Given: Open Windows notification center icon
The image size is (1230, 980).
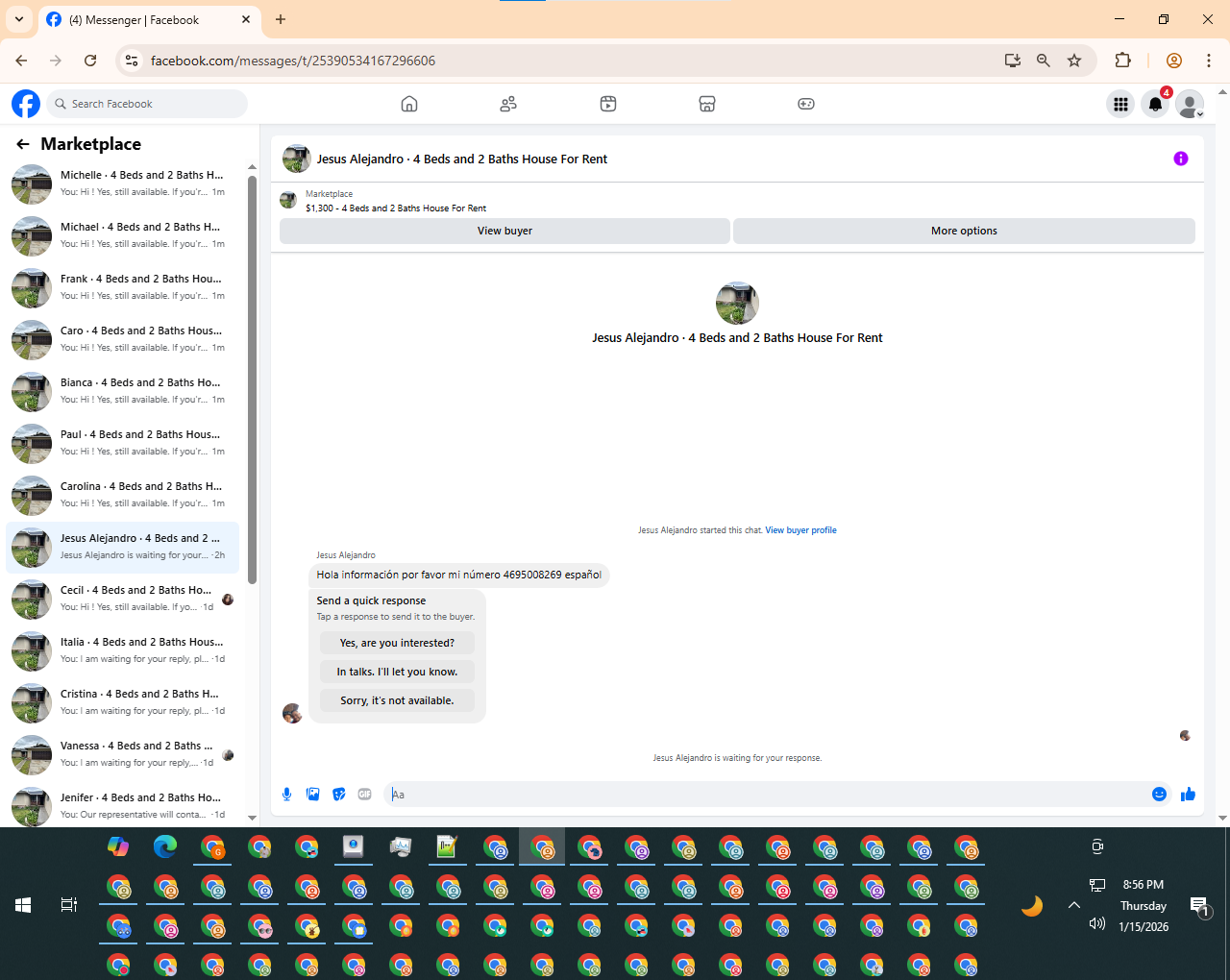Looking at the screenshot, I should pyautogui.click(x=1199, y=906).
